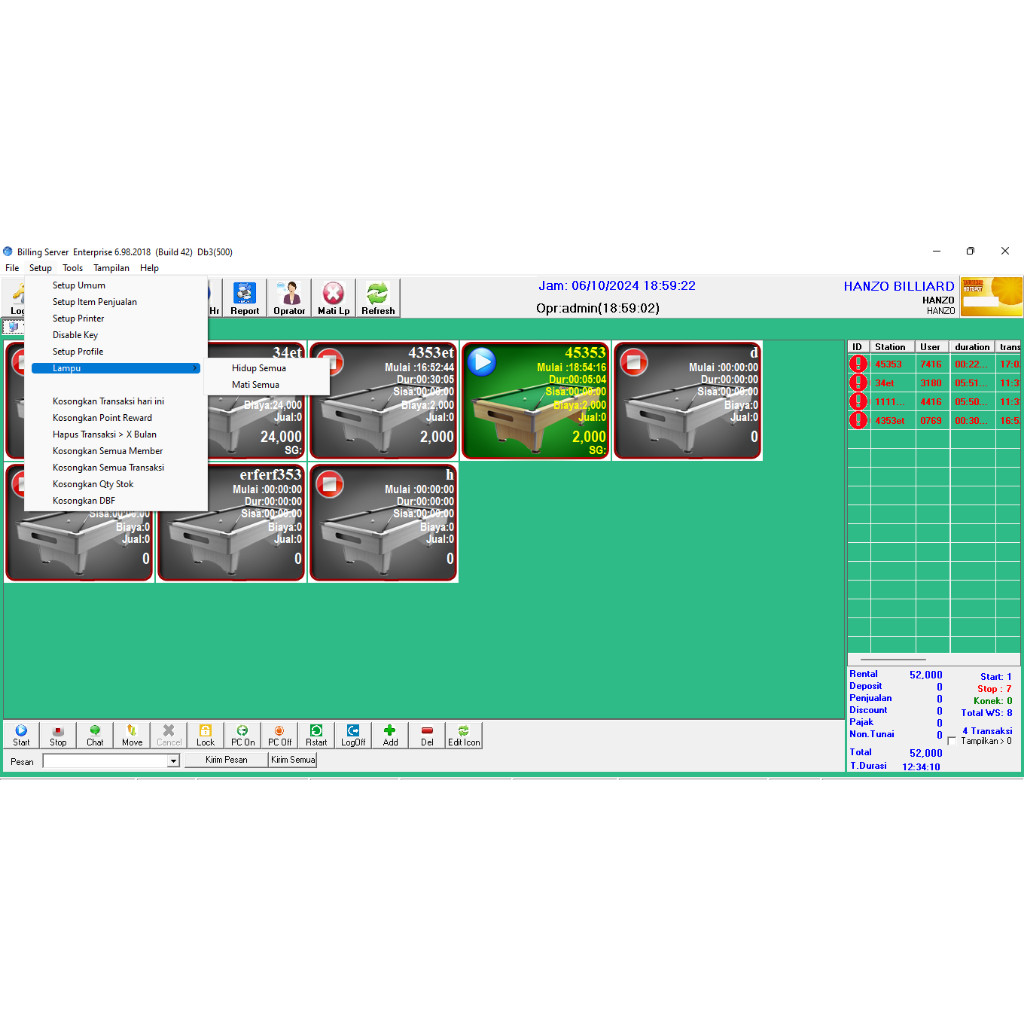Select billiard table erferf353
1024x1024 pixels.
tap(231, 522)
